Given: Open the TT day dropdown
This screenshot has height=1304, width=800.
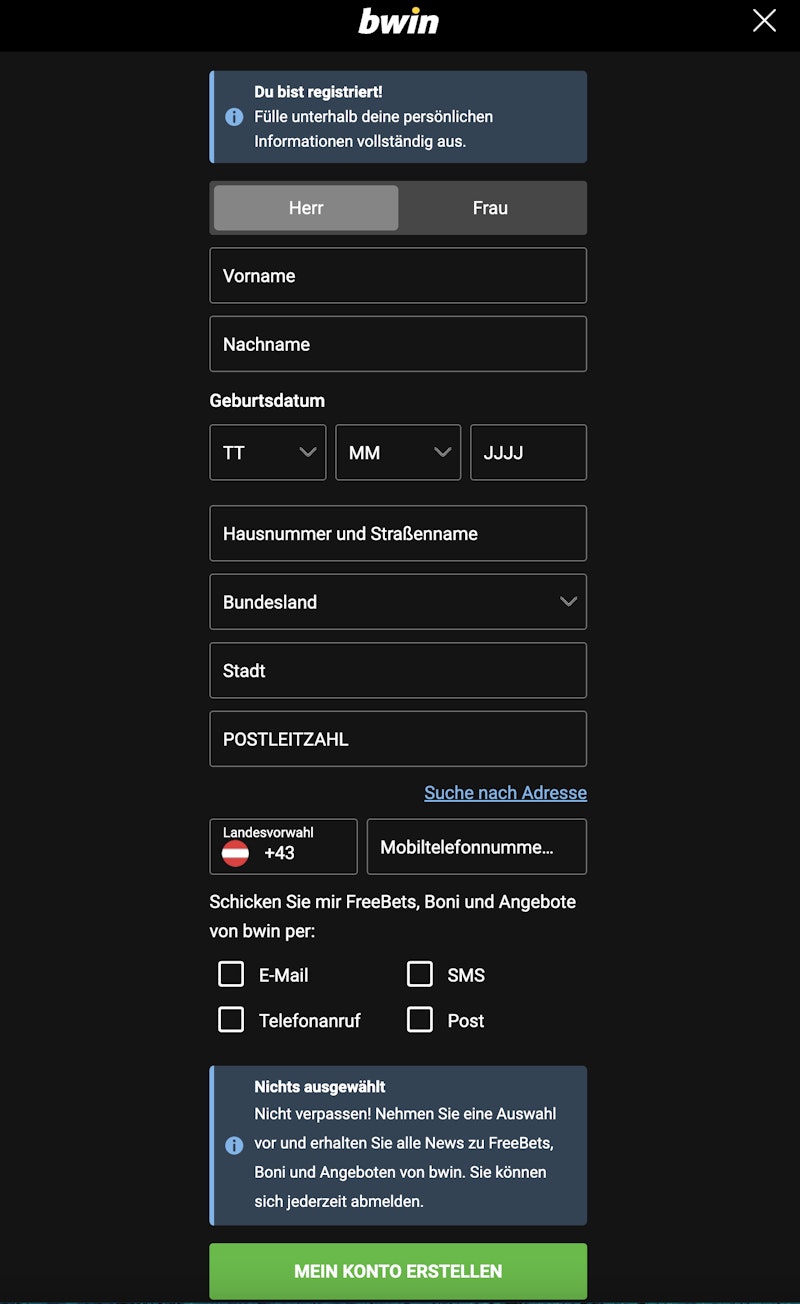Looking at the screenshot, I should click(x=268, y=453).
